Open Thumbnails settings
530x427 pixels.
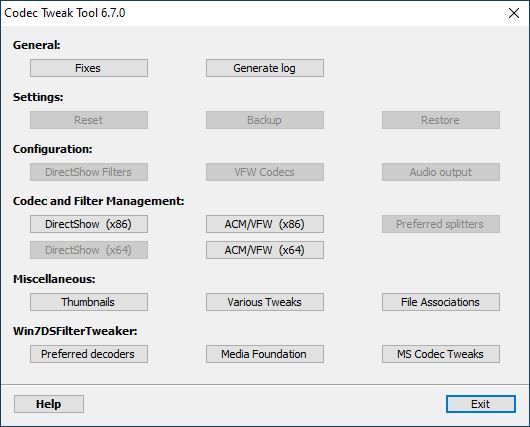pos(89,302)
